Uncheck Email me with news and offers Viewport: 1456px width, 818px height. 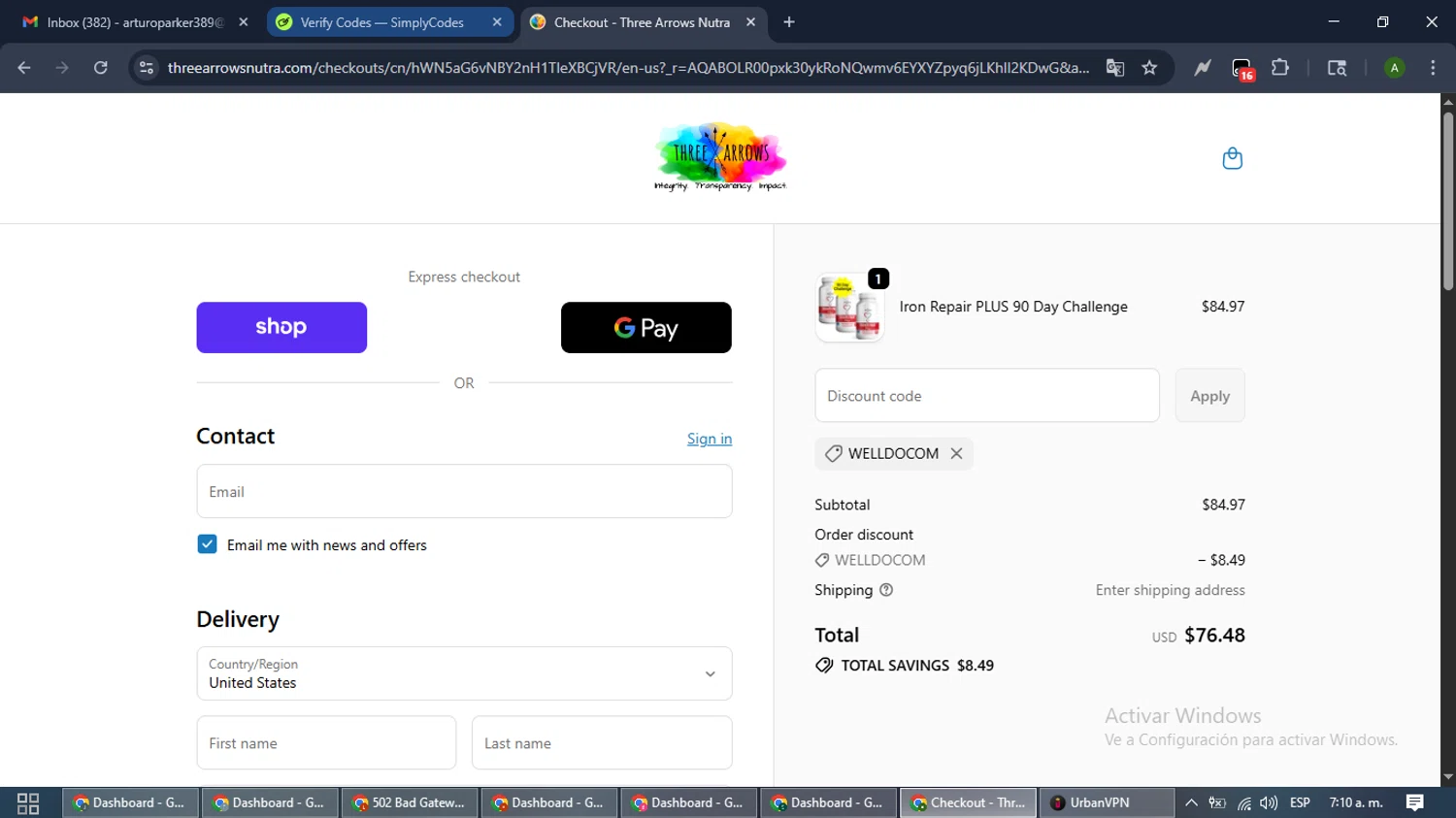207,544
